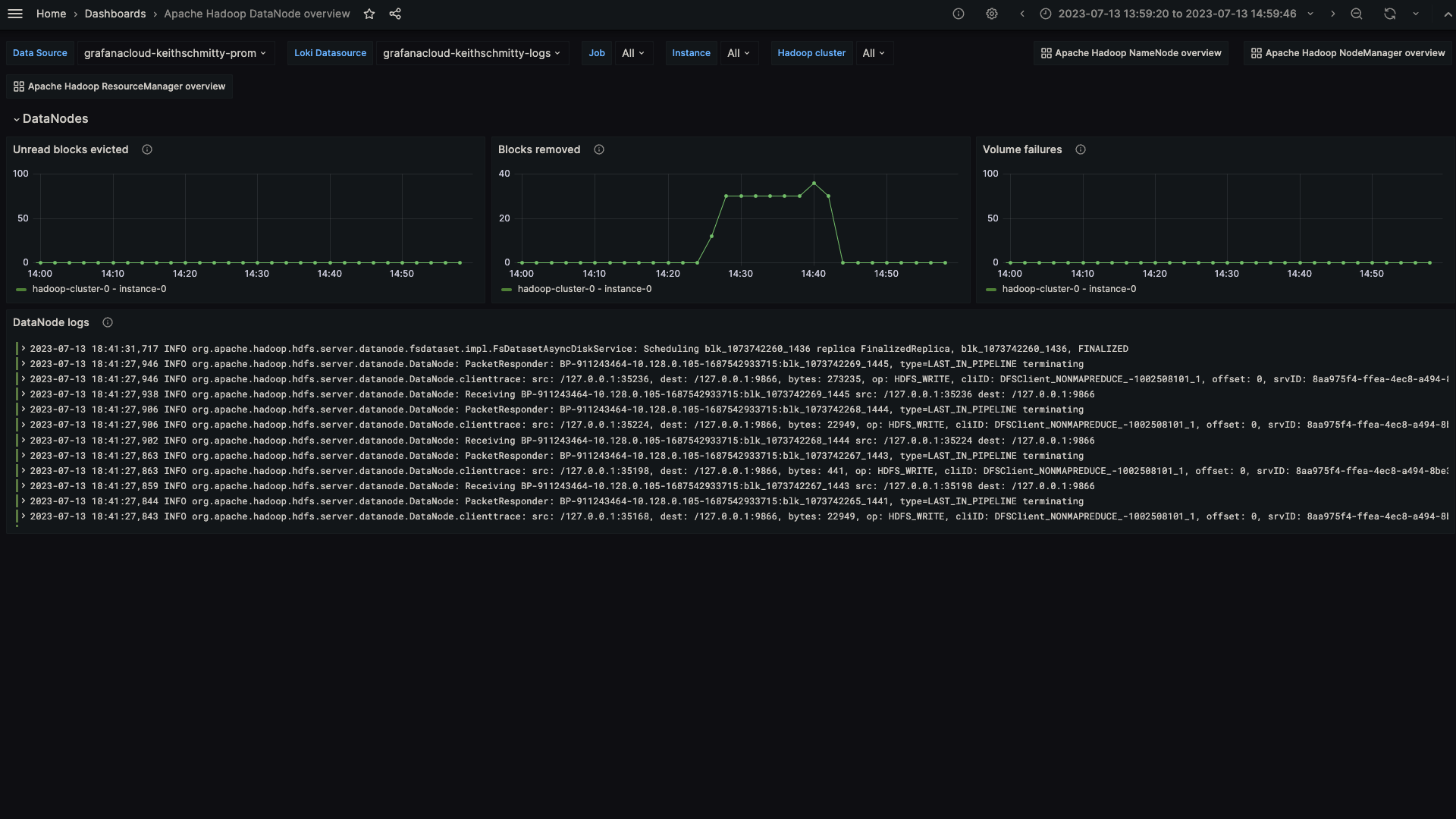
Task: Go to Home breadcrumb
Action: 51,14
